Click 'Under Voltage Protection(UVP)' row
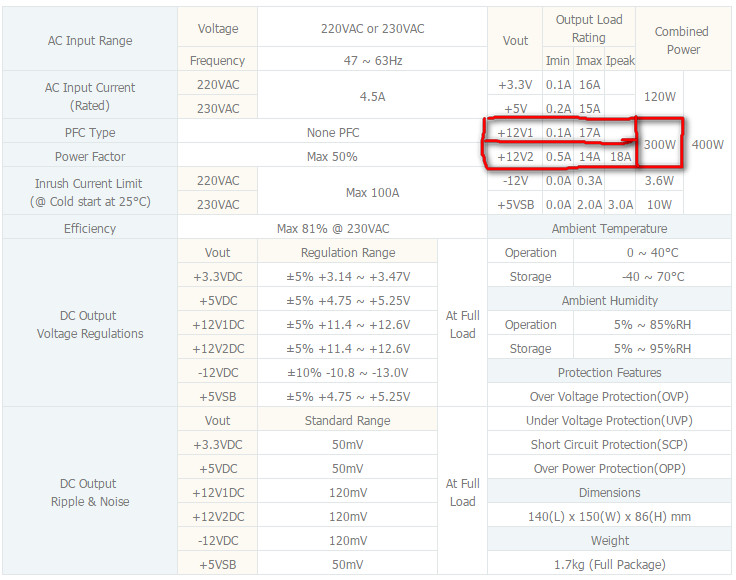 [x=609, y=420]
